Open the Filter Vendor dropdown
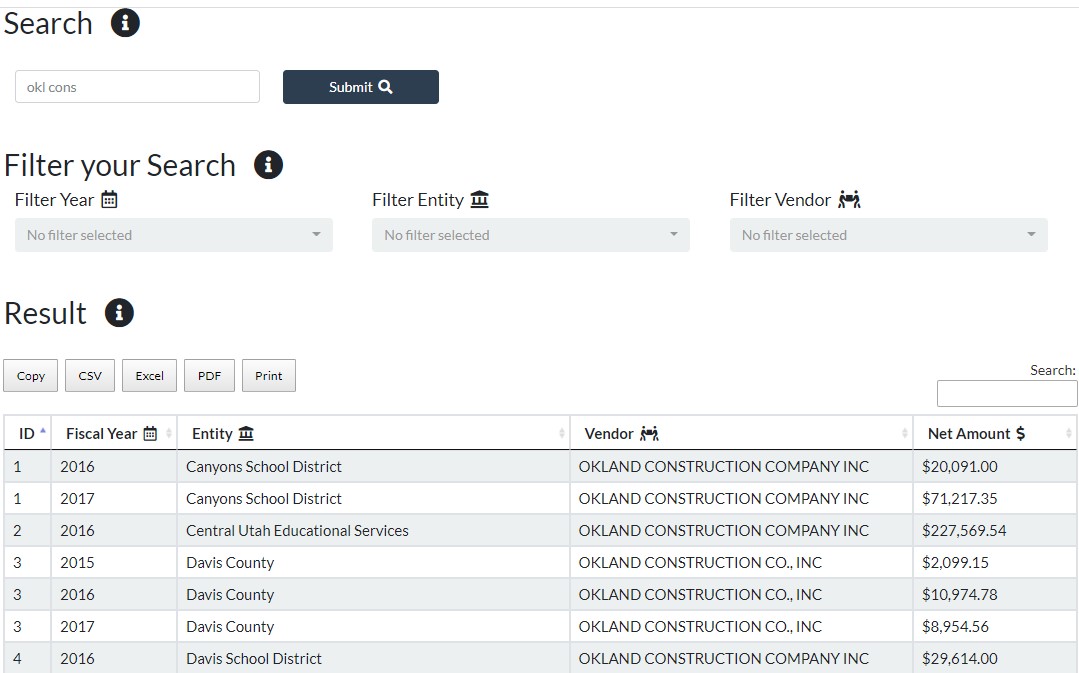Viewport: 1079px width, 673px height. point(888,235)
